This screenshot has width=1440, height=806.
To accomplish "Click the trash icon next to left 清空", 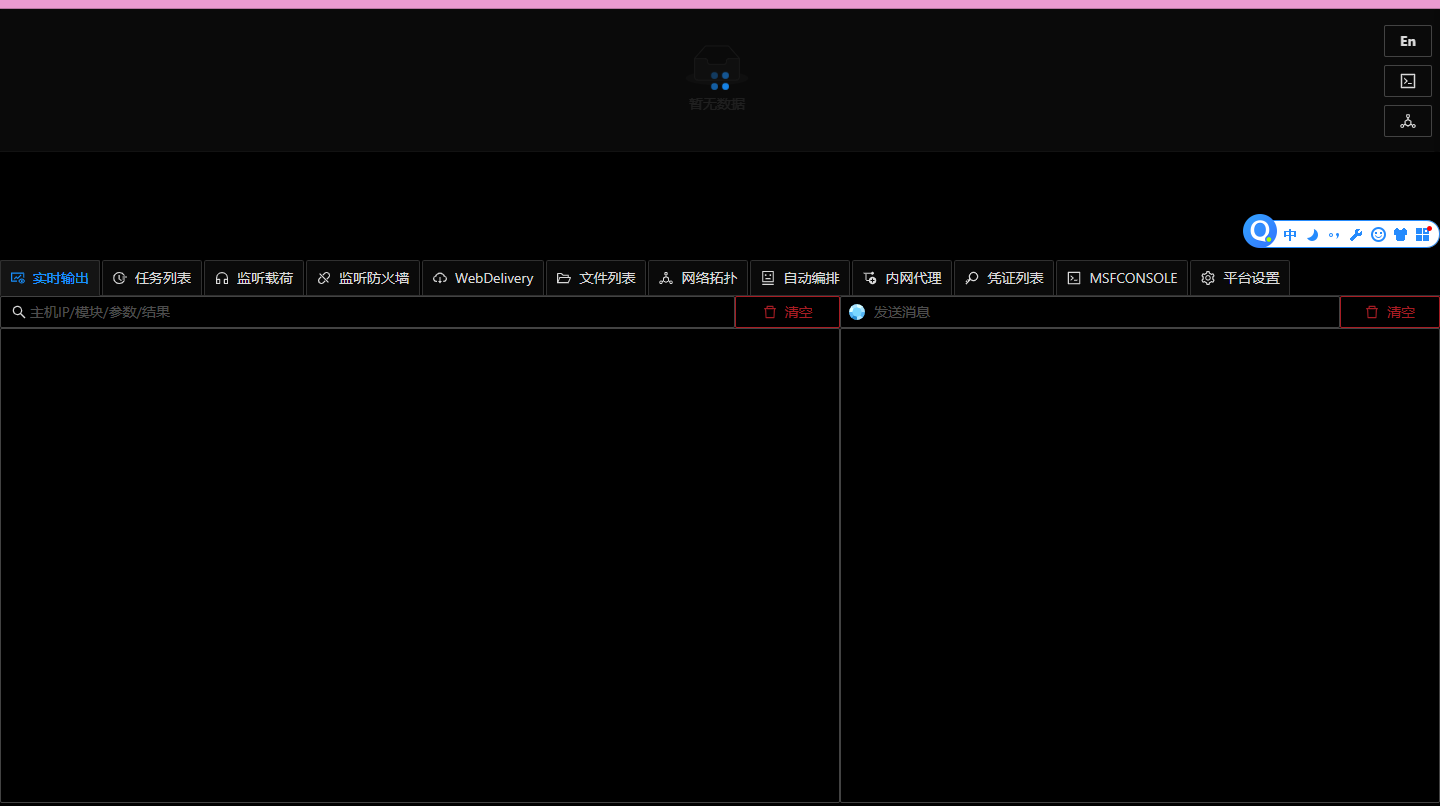I will (x=770, y=311).
